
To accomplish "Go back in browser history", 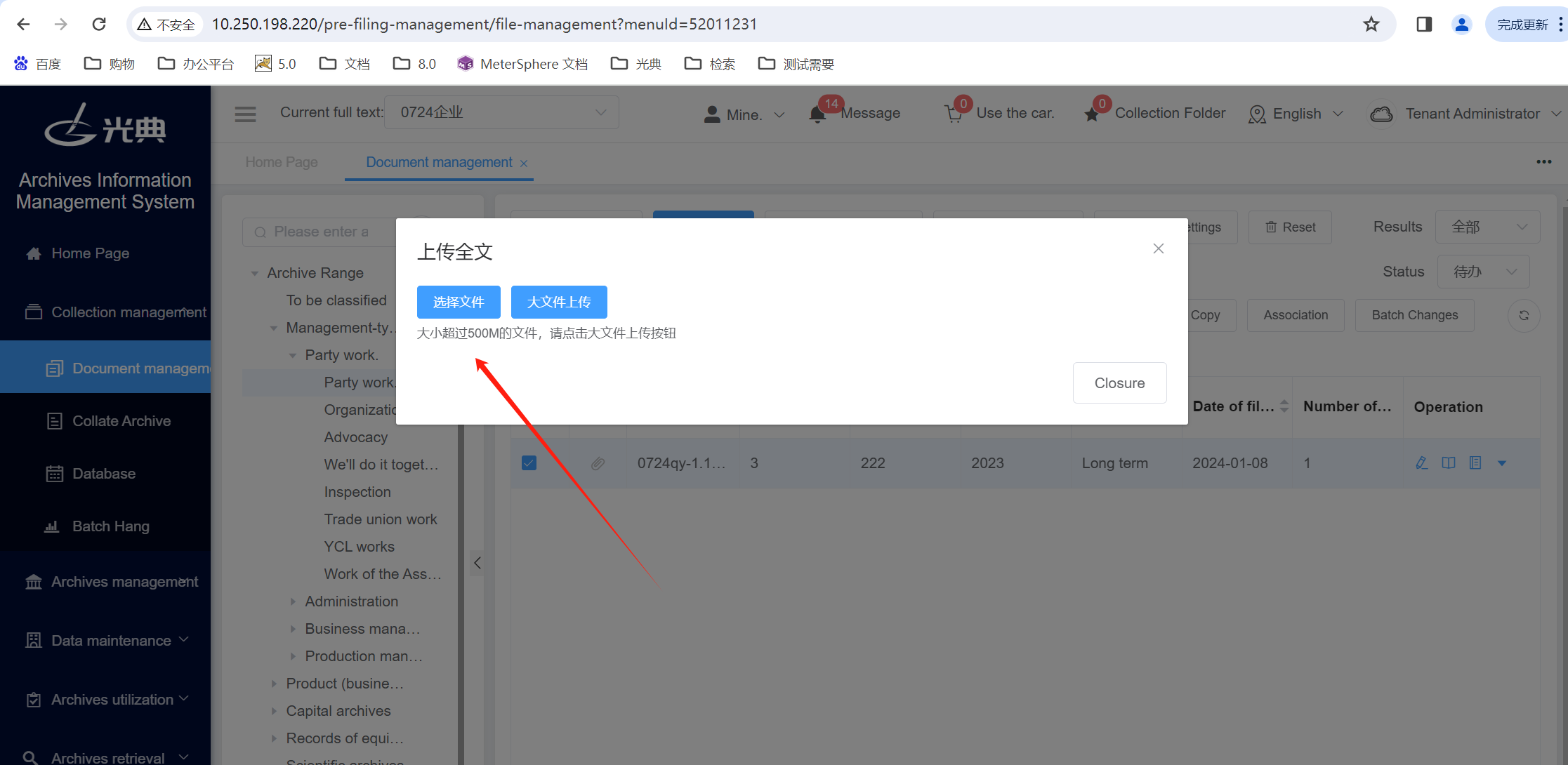I will (23, 25).
